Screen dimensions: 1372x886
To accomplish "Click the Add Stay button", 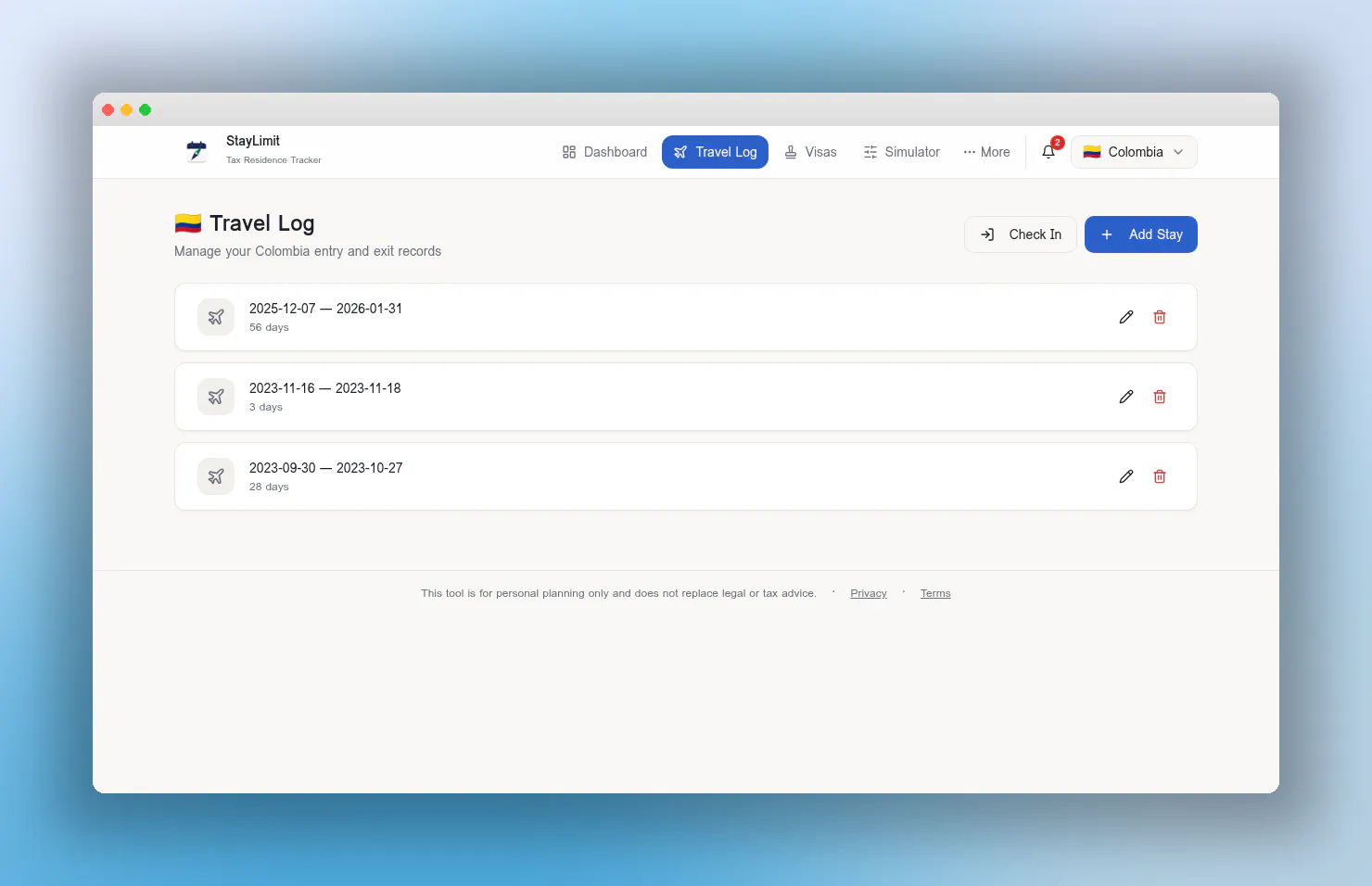I will pos(1141,234).
